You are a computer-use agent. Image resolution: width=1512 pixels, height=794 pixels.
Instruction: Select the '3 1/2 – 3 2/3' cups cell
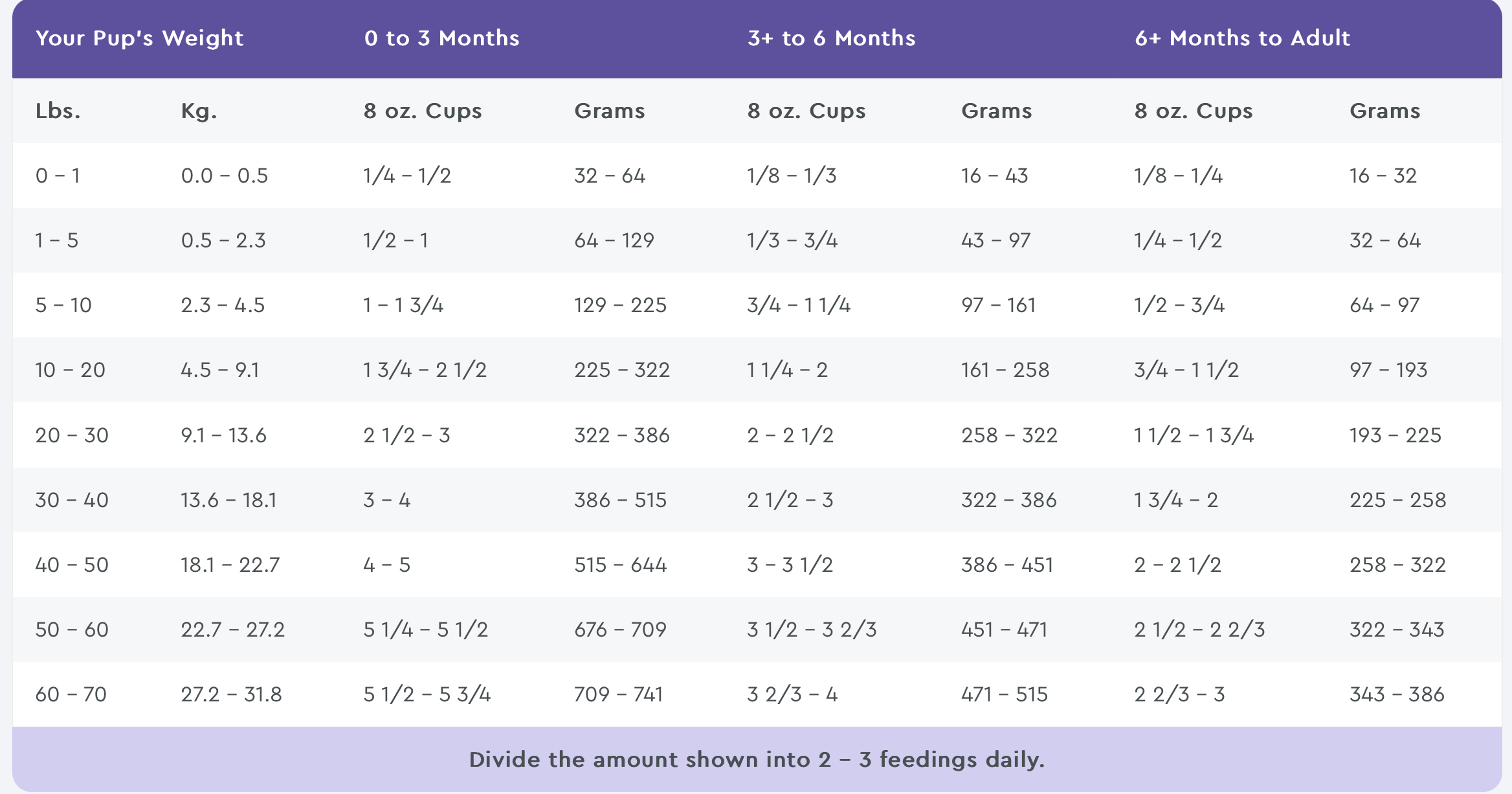coord(812,630)
